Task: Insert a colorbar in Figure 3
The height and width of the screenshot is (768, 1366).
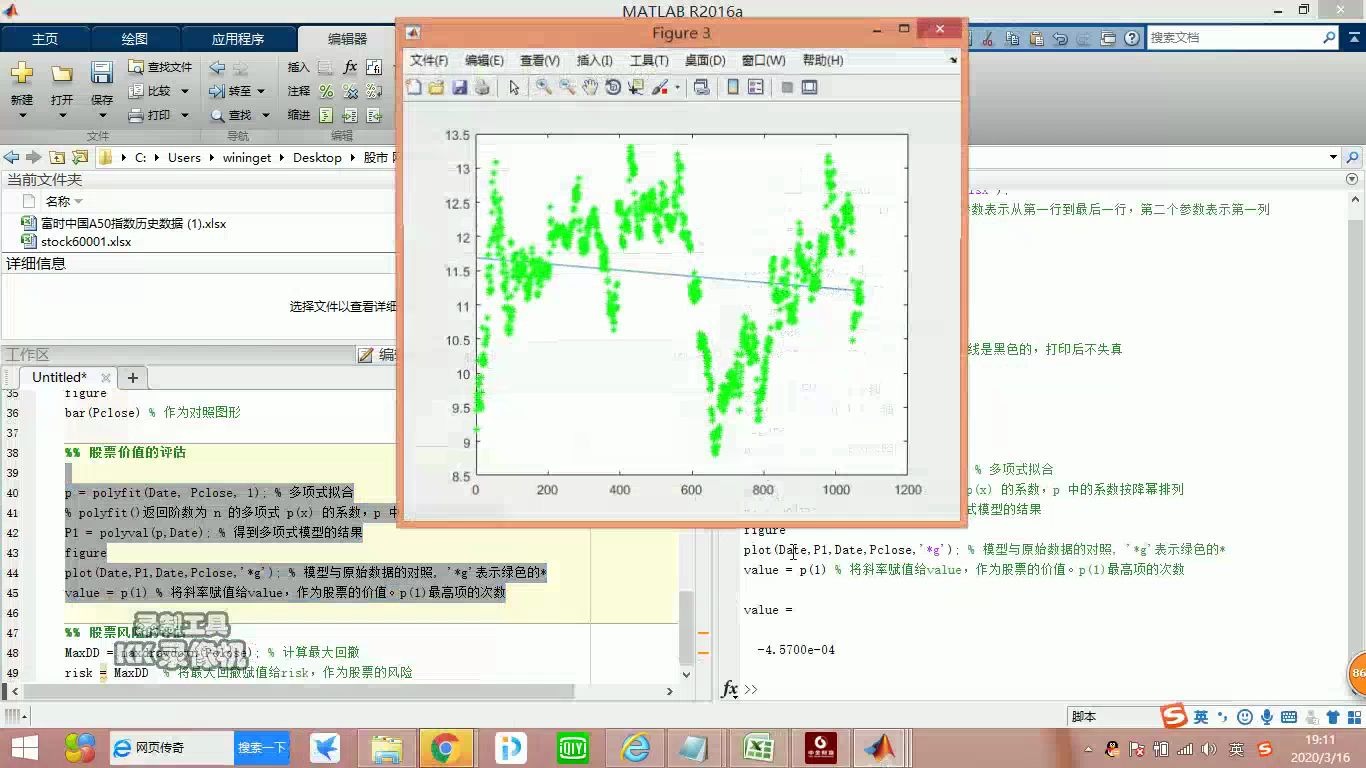Action: pos(733,87)
